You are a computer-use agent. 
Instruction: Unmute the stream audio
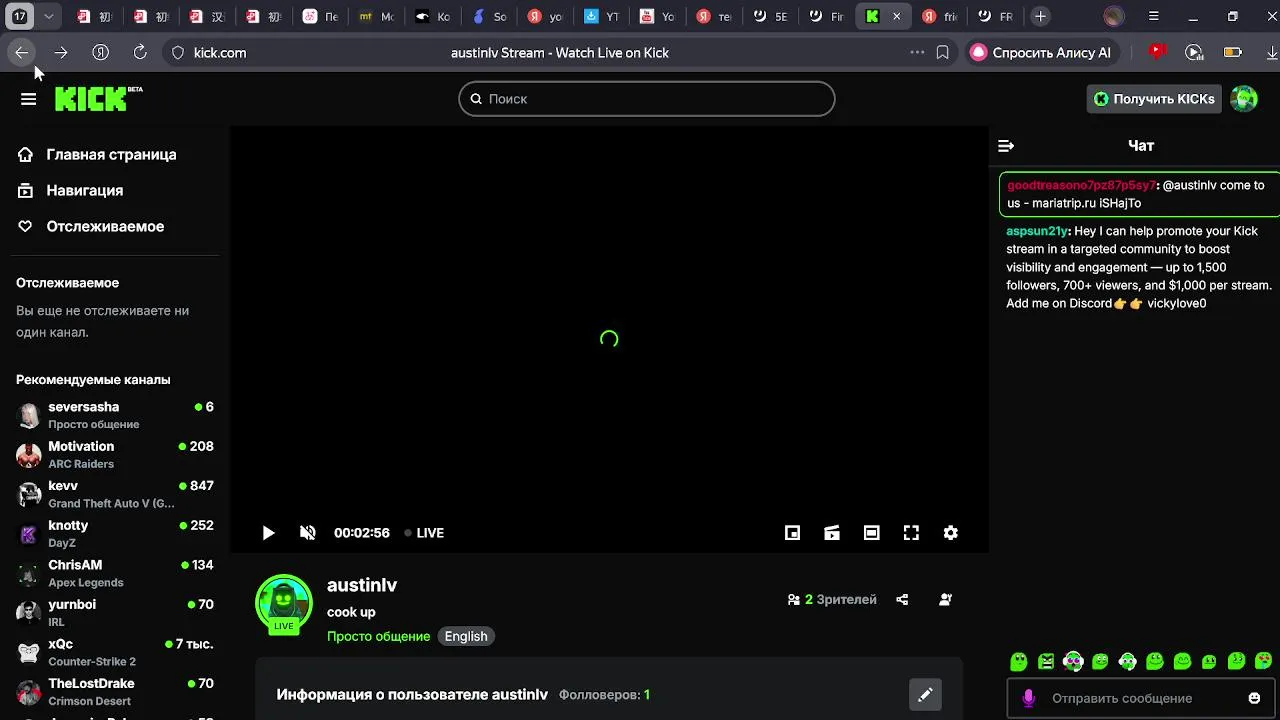coord(308,533)
